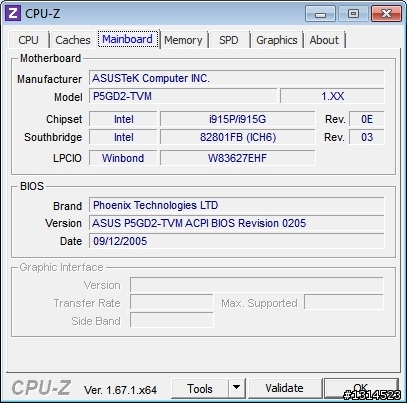This screenshot has height=403, width=407.
Task: Click the Southbridge vendor Intel field
Action: coord(123,137)
